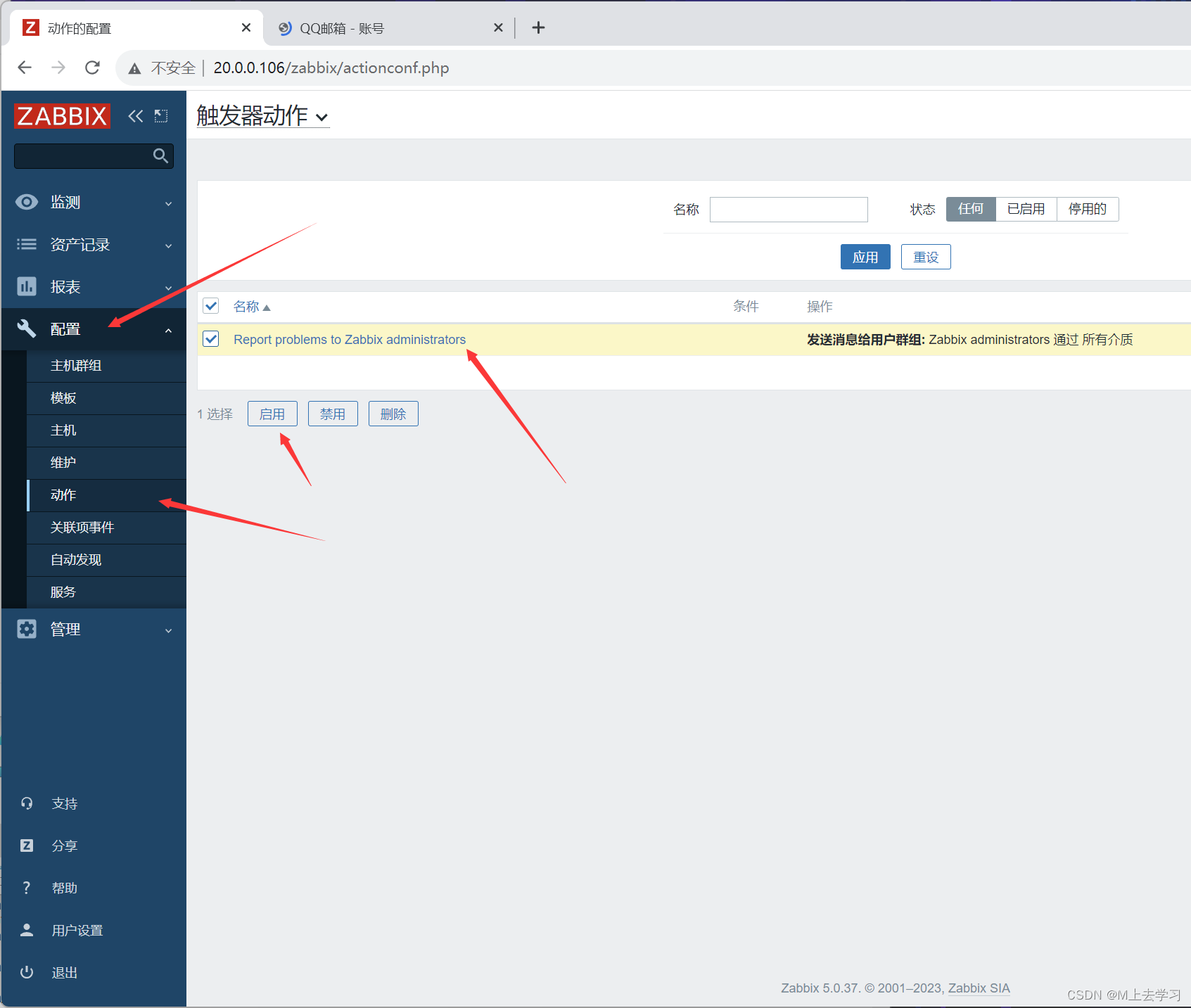Expand the 监测 menu chevron
1191x1008 pixels.
point(168,203)
